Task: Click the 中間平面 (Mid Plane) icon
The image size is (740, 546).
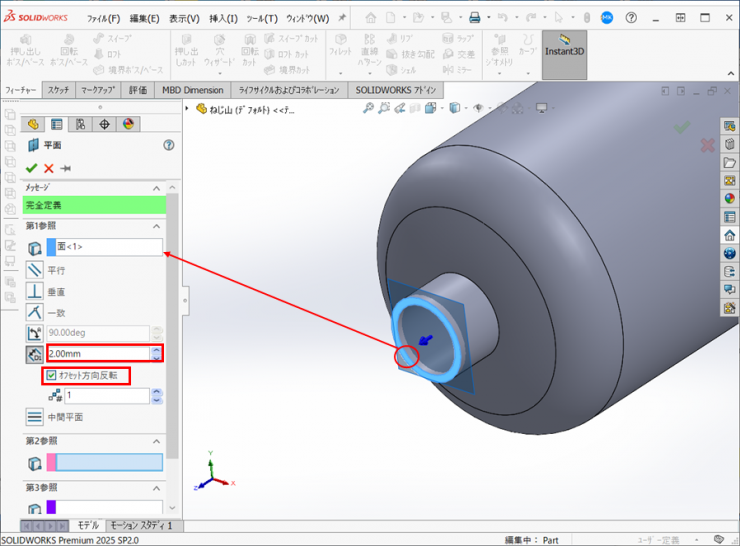Action: 35,417
